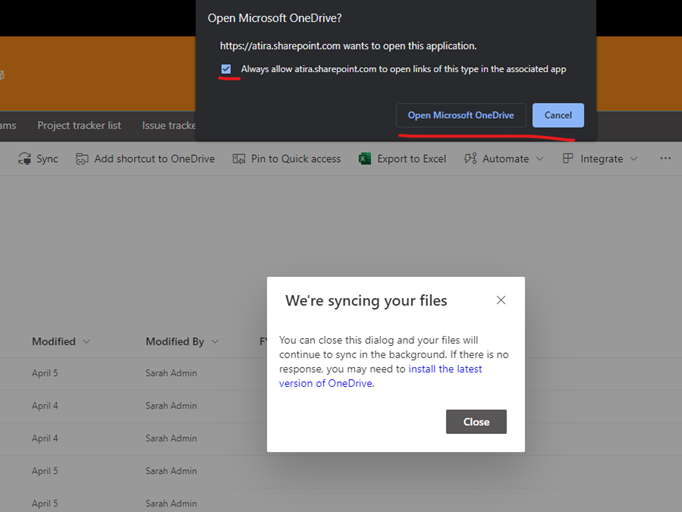Click Close in the syncing files dialog
The height and width of the screenshot is (512, 682).
point(476,422)
